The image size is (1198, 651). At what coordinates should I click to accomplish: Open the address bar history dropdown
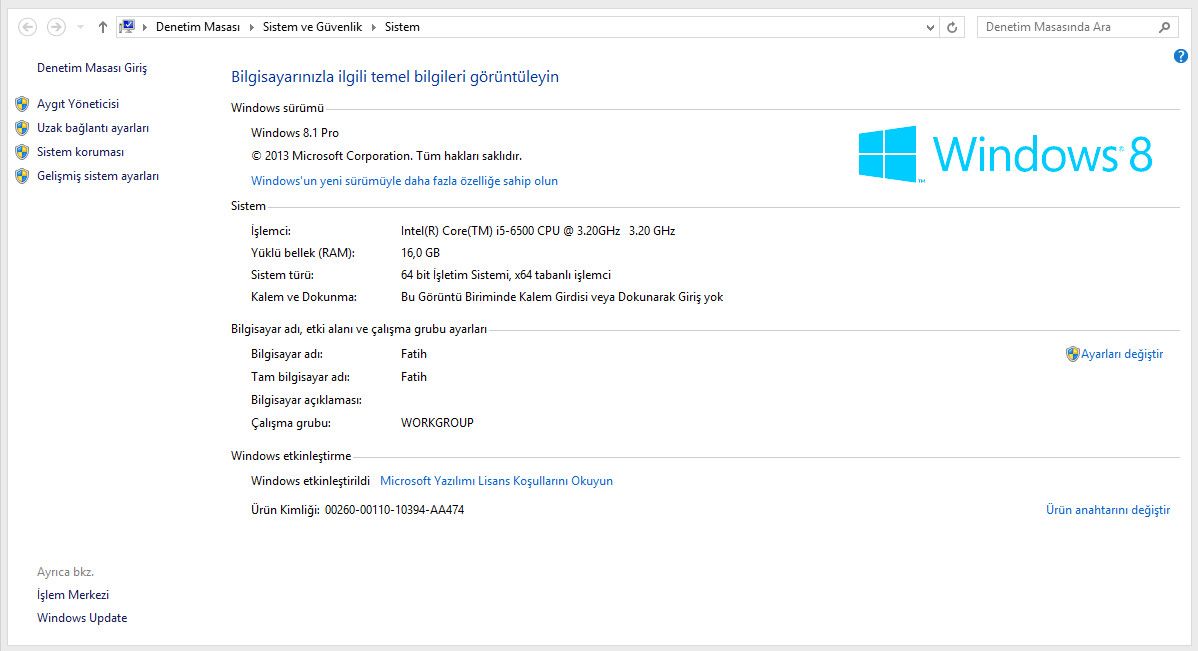930,28
